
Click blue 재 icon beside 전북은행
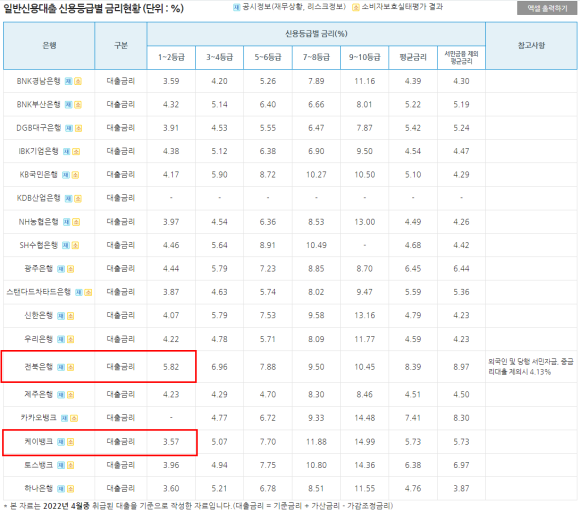point(61,367)
